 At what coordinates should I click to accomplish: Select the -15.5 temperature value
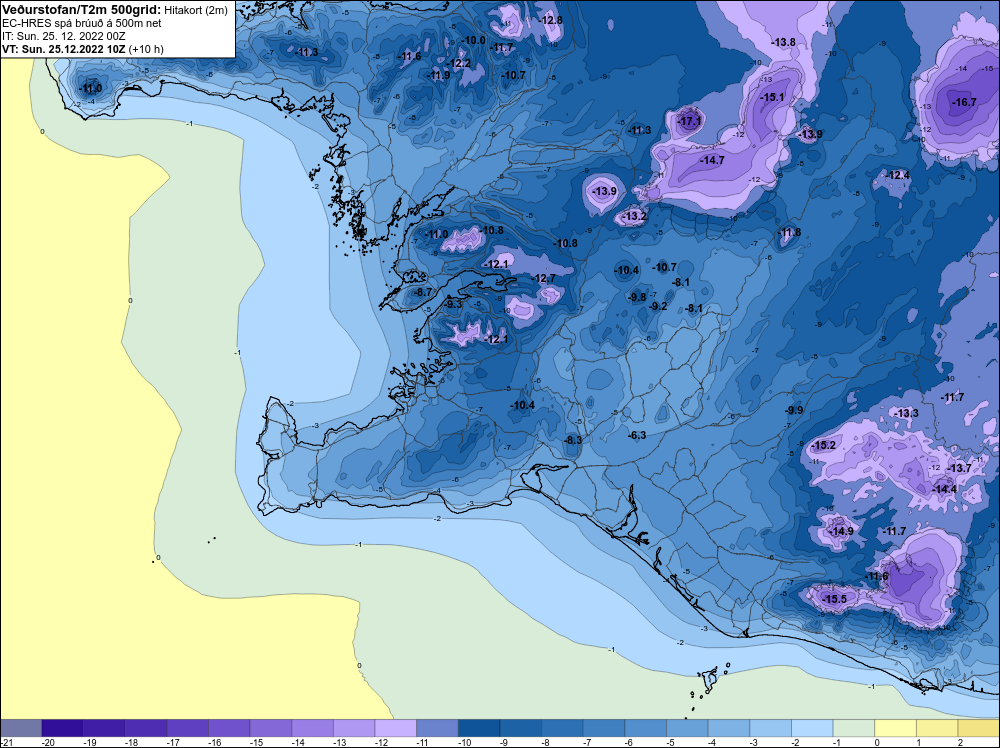coord(834,599)
